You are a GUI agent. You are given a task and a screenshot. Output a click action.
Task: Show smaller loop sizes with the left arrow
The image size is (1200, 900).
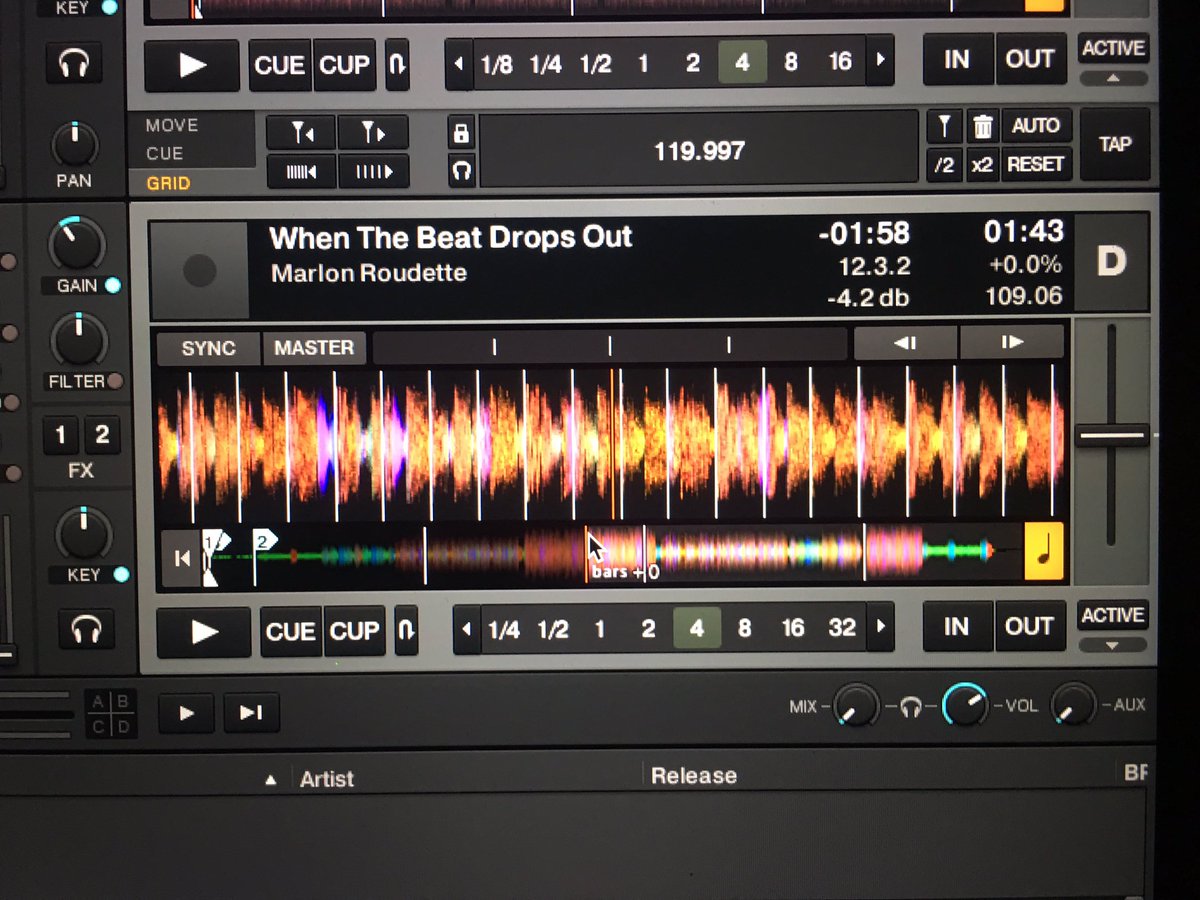coord(467,629)
